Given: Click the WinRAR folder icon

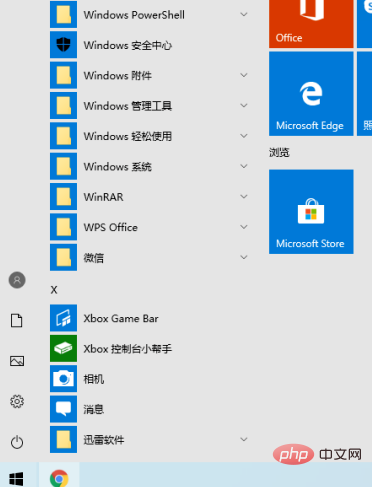Looking at the screenshot, I should (x=63, y=197).
